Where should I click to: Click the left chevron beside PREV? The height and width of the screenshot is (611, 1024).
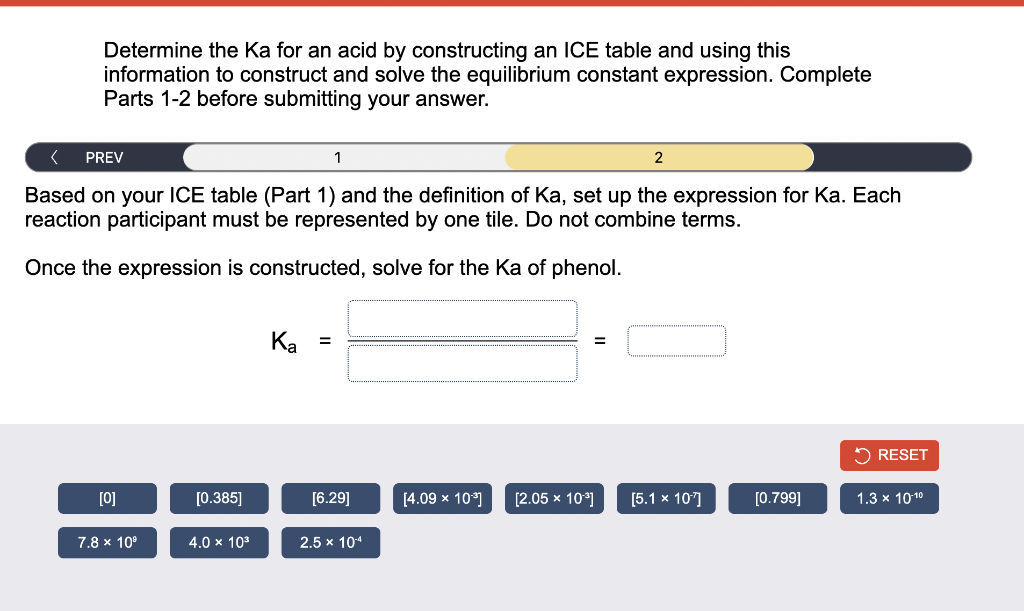pyautogui.click(x=53, y=157)
